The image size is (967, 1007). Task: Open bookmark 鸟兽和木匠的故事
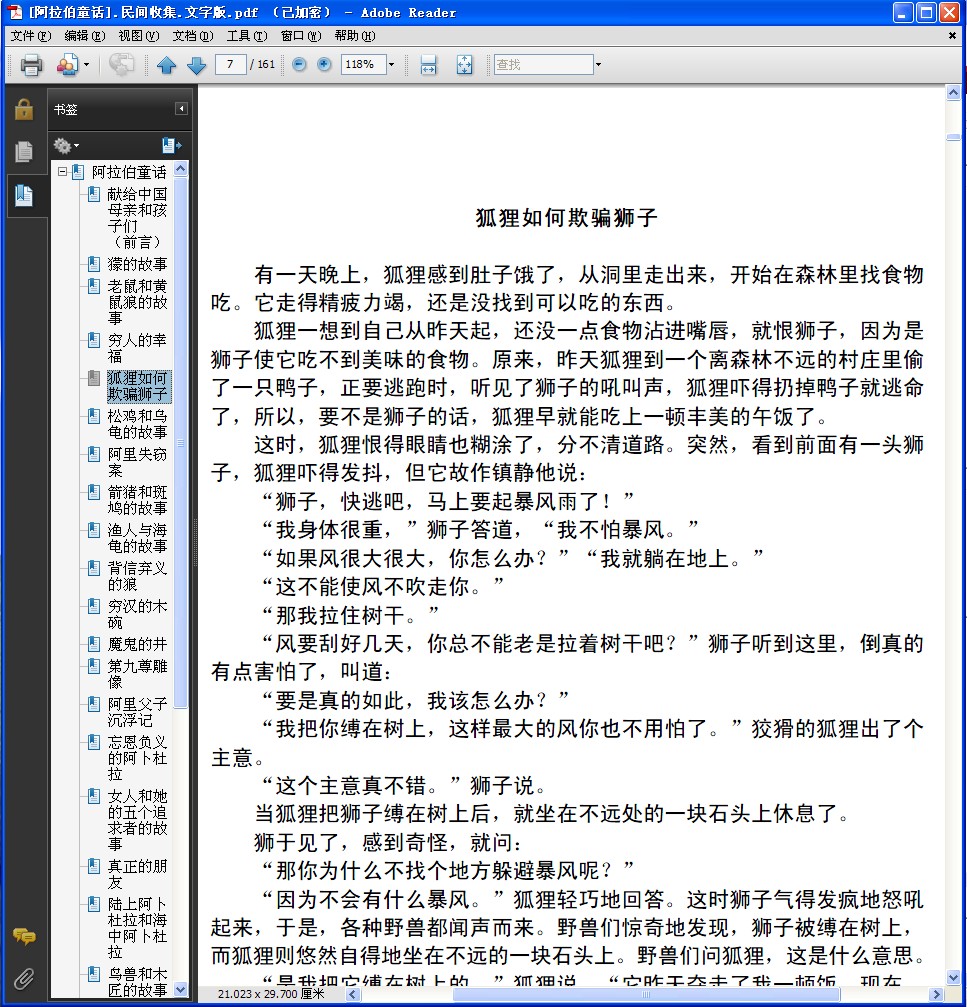[137, 982]
